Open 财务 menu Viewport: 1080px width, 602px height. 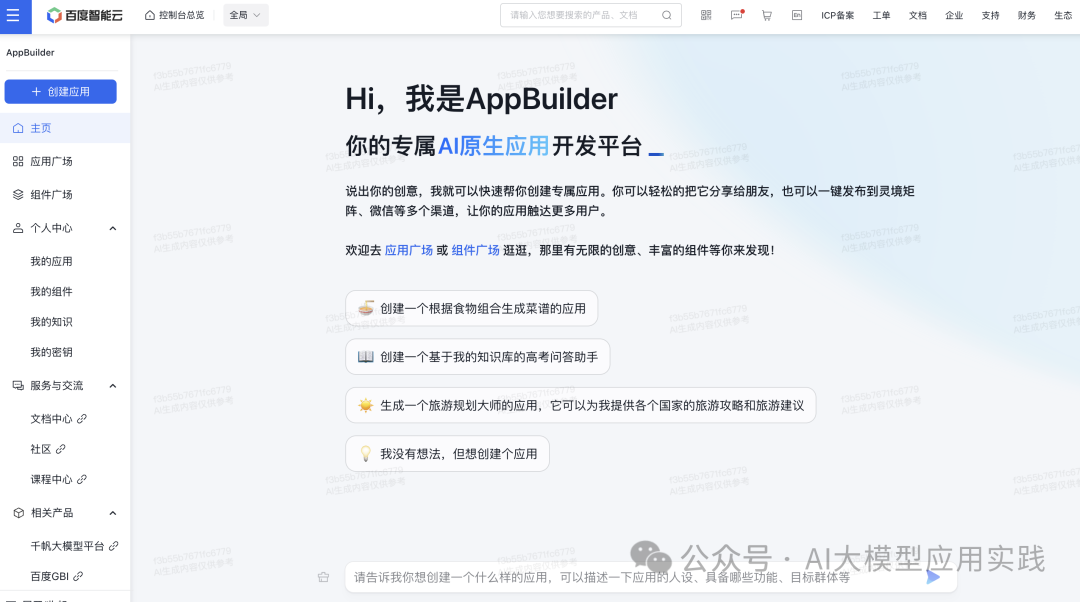pyautogui.click(x=1027, y=15)
